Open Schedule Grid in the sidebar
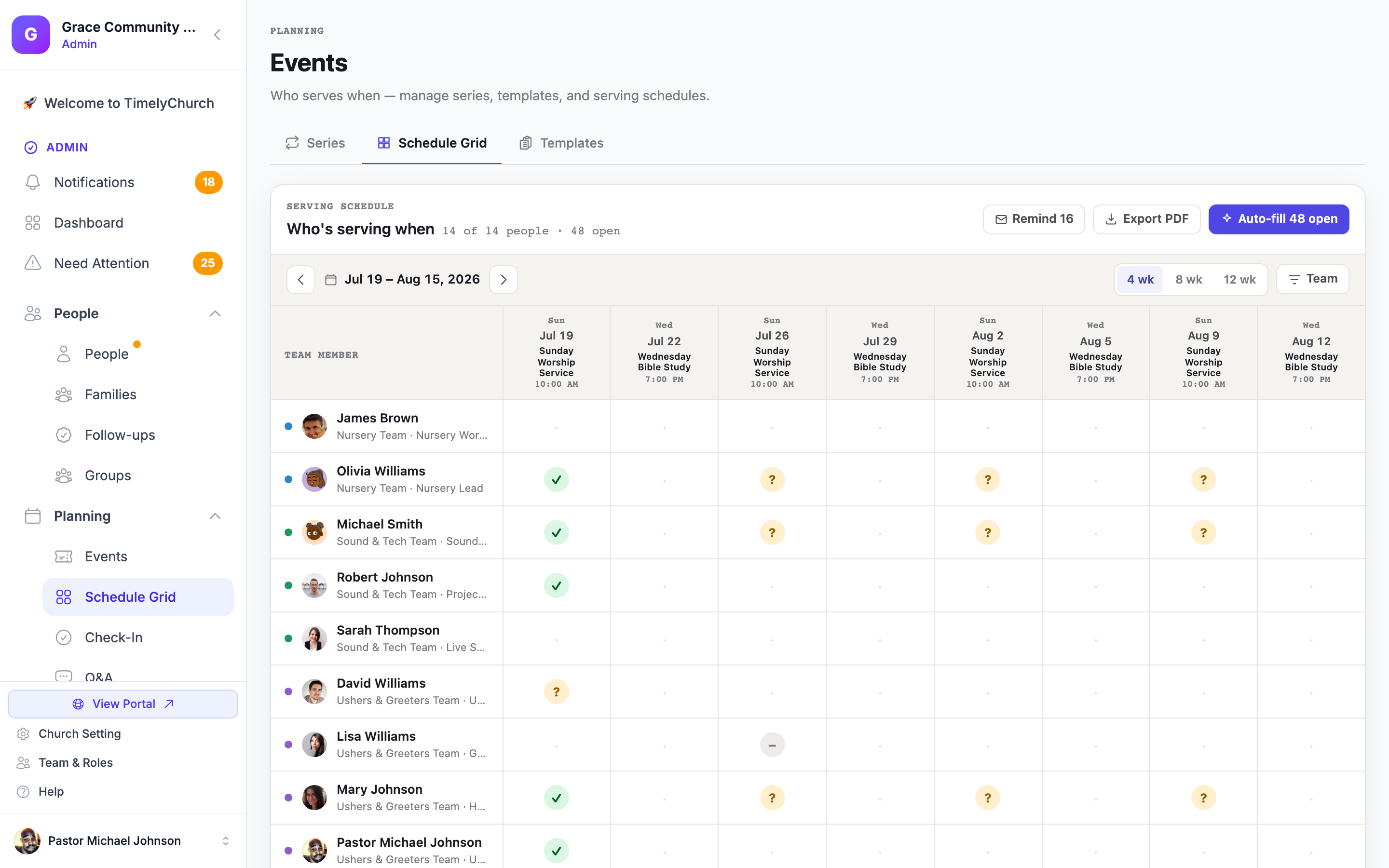This screenshot has height=868, width=1389. [x=138, y=597]
